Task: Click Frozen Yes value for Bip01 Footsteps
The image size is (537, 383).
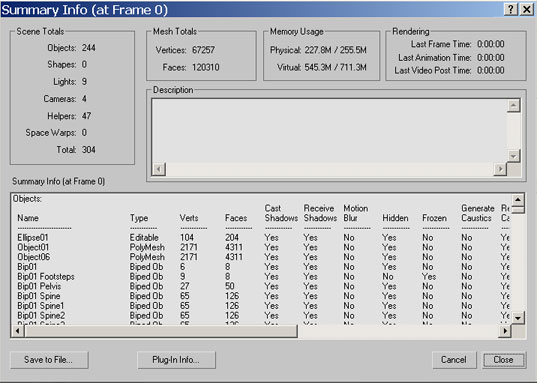Action: point(429,276)
